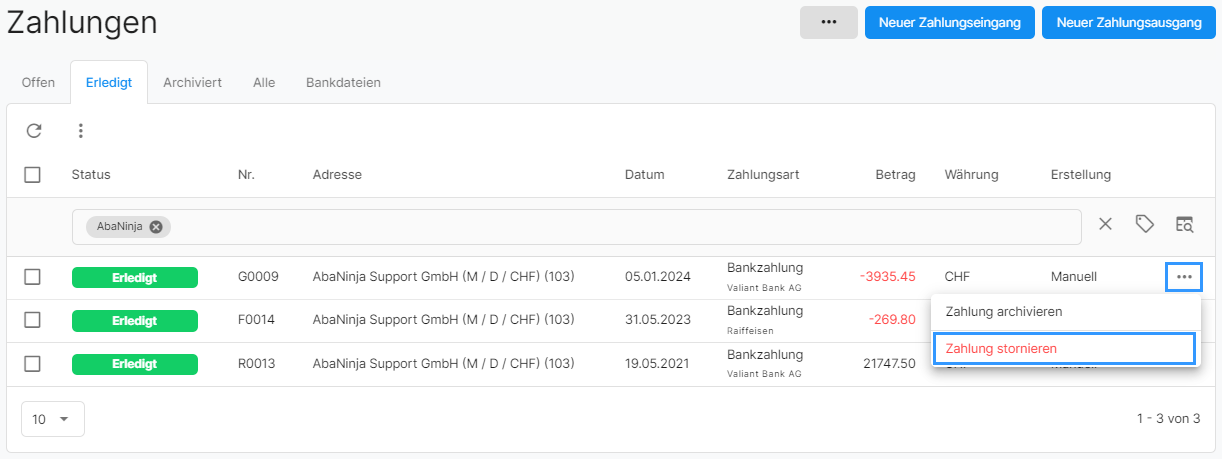Remove the AbaNinja filter chip
The width and height of the screenshot is (1222, 459).
[x=156, y=227]
